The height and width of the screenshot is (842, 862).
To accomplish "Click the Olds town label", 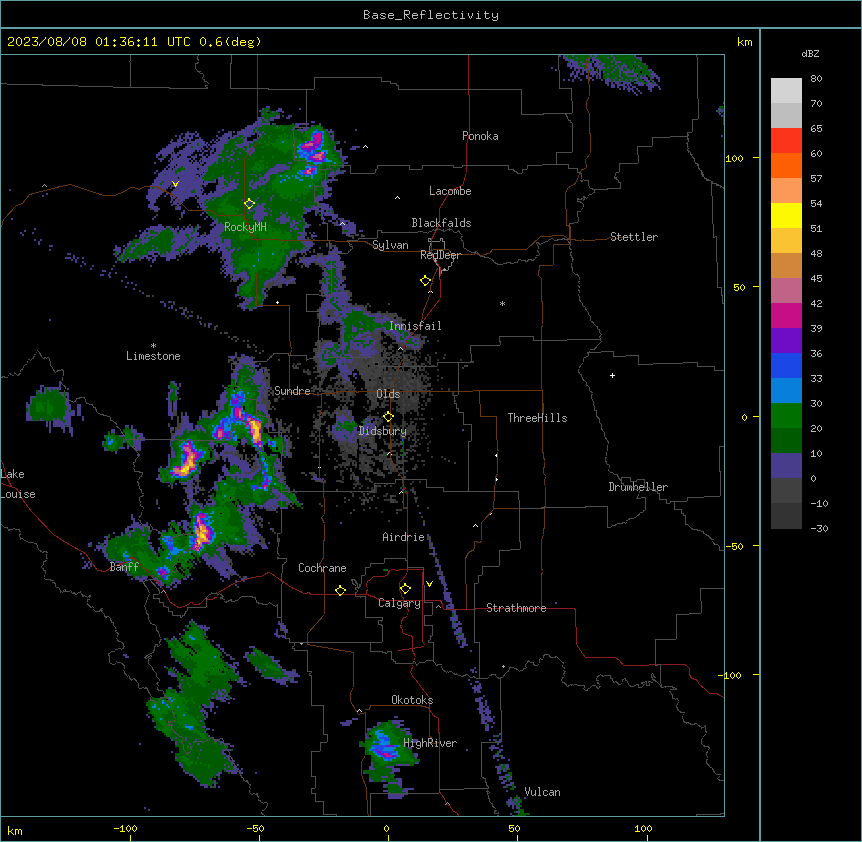I will pyautogui.click(x=388, y=394).
